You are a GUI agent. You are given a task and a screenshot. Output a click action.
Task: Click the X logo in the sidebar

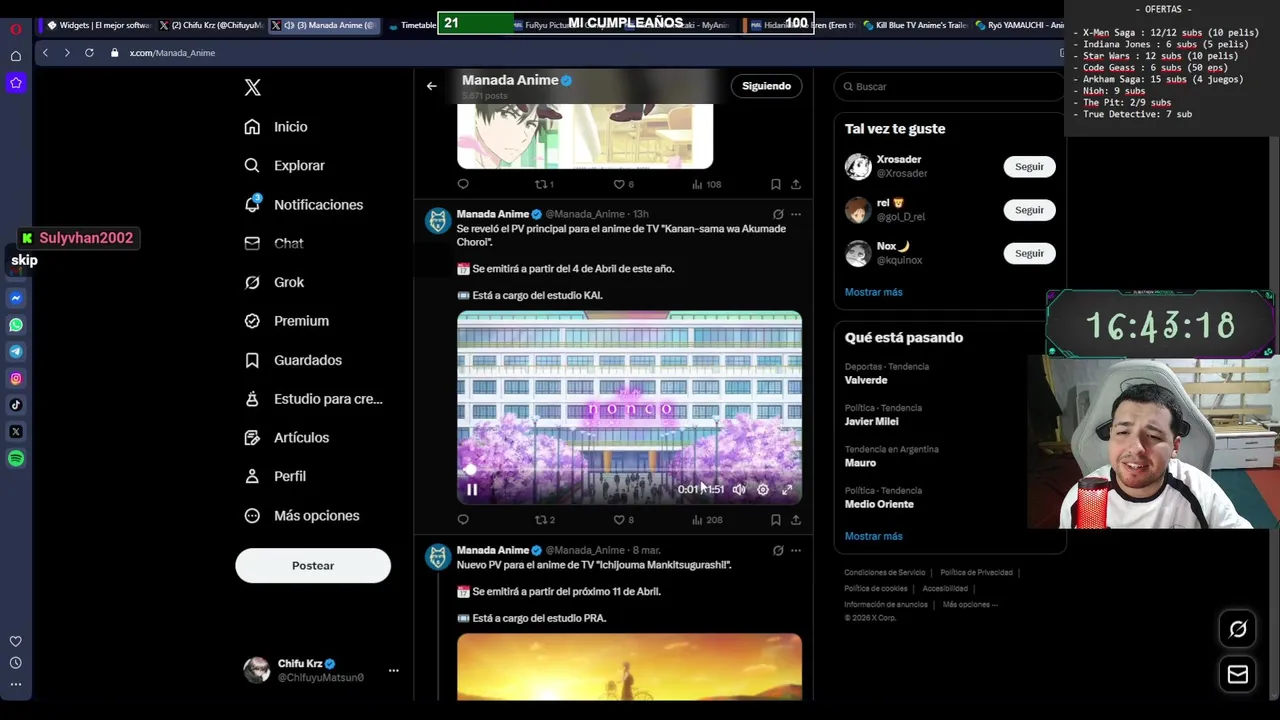coord(252,88)
